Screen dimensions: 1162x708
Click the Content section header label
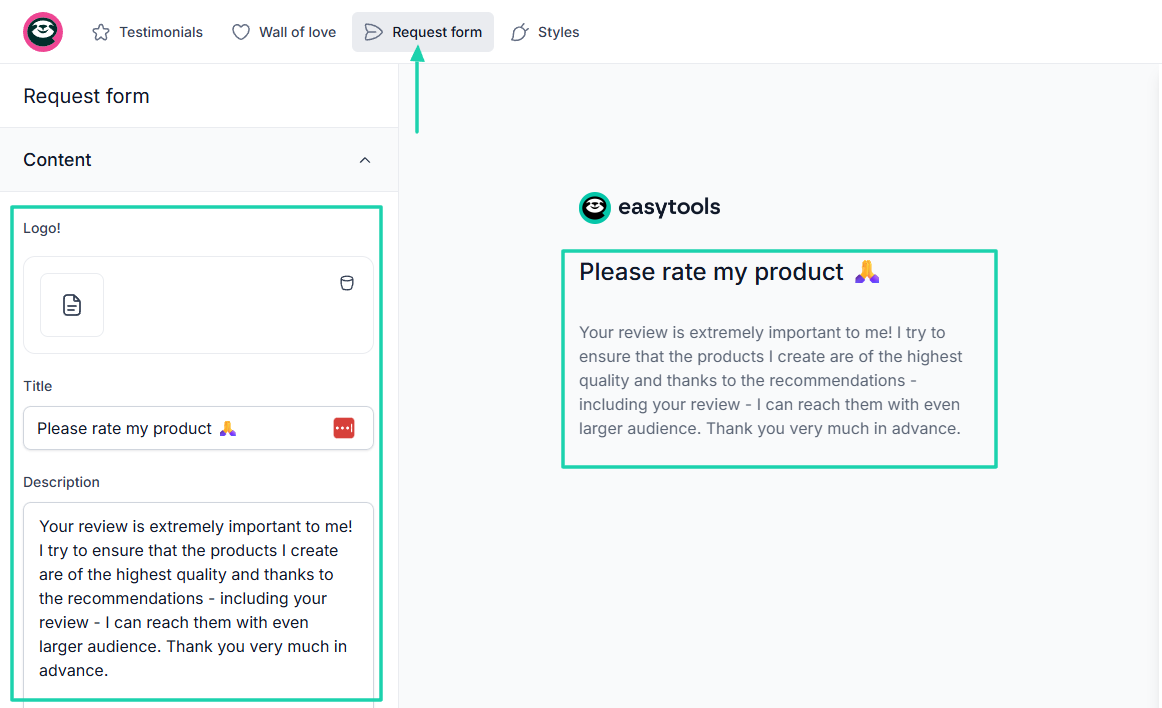[58, 160]
